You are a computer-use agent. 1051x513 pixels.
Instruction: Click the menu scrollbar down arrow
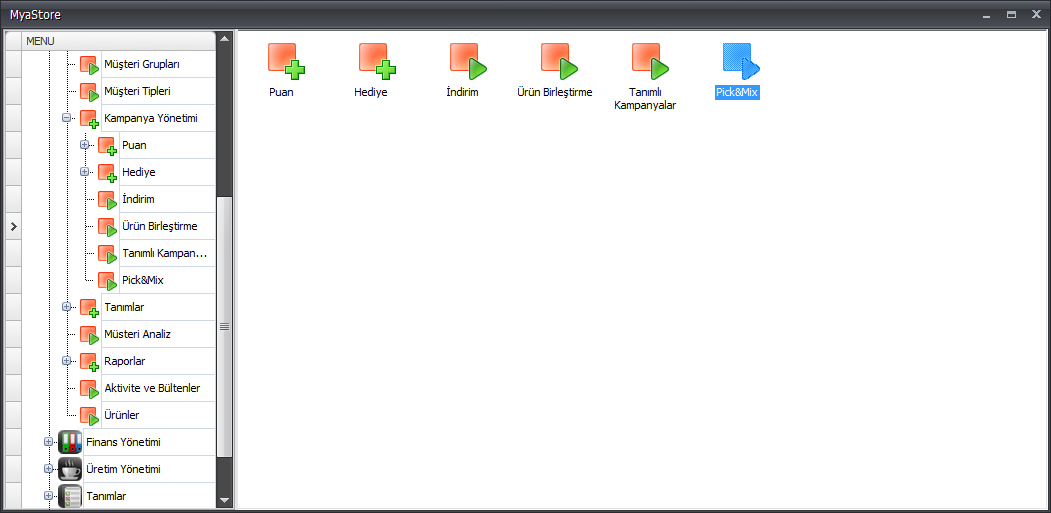[x=224, y=500]
